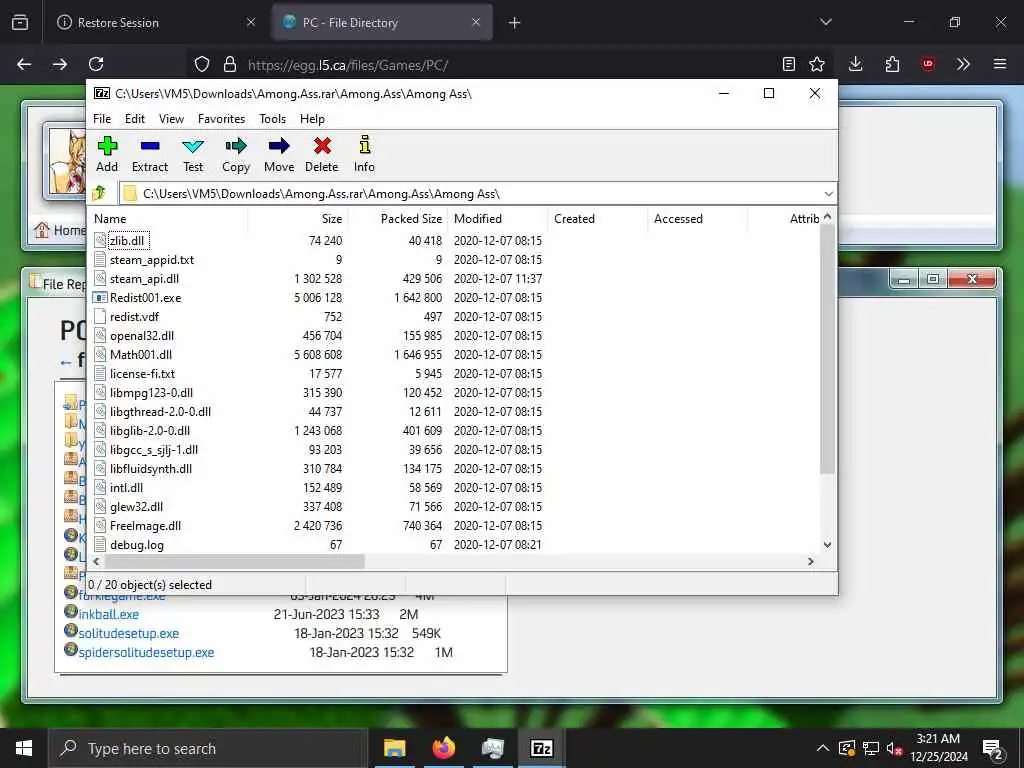Open the Tools menu in 7-Zip
This screenshot has height=768, width=1024.
272,119
